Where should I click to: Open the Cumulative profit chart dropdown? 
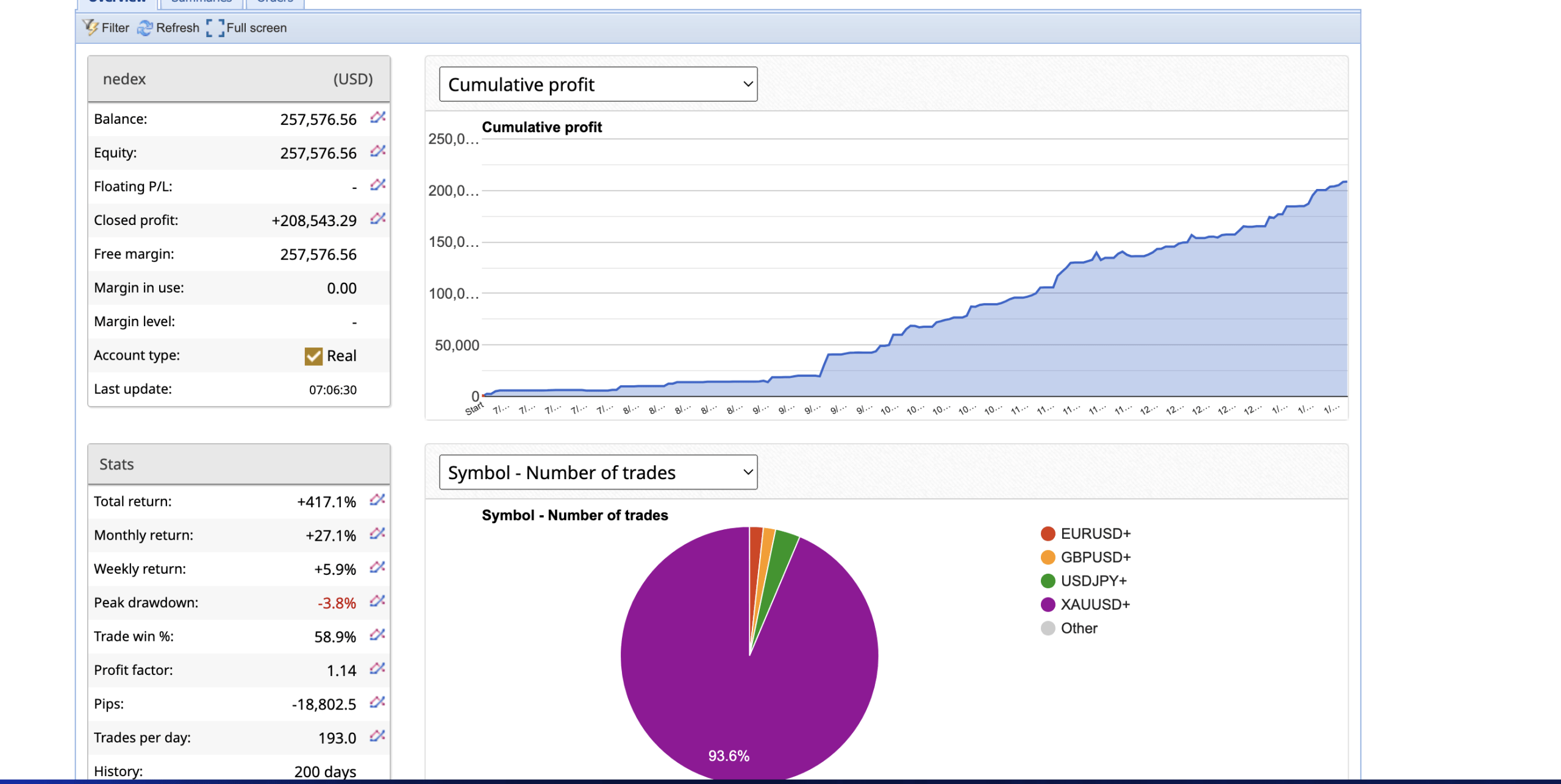(598, 84)
